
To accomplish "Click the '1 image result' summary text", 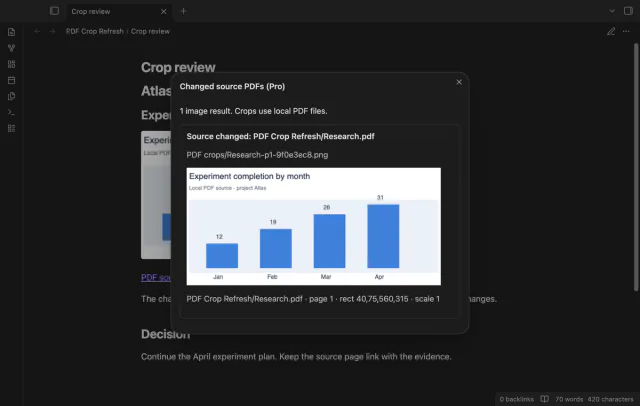I will [253, 111].
